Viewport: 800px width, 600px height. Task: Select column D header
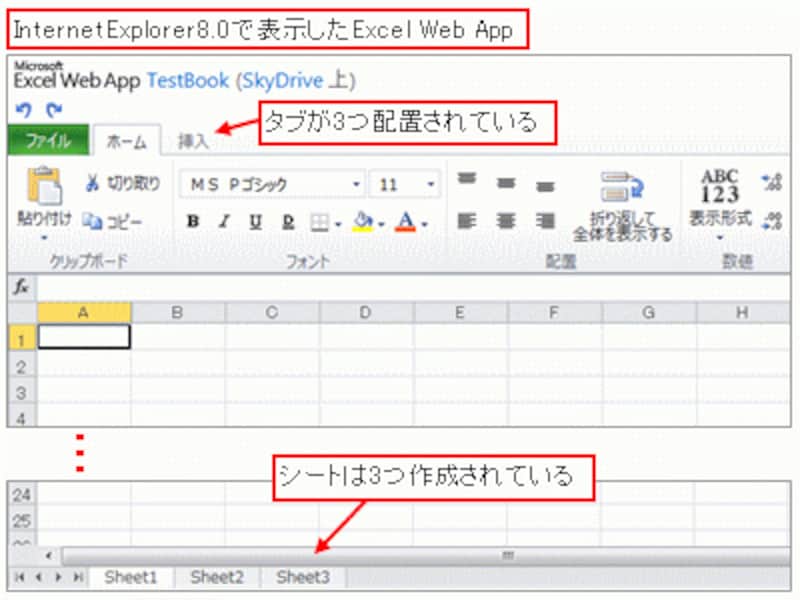[366, 313]
